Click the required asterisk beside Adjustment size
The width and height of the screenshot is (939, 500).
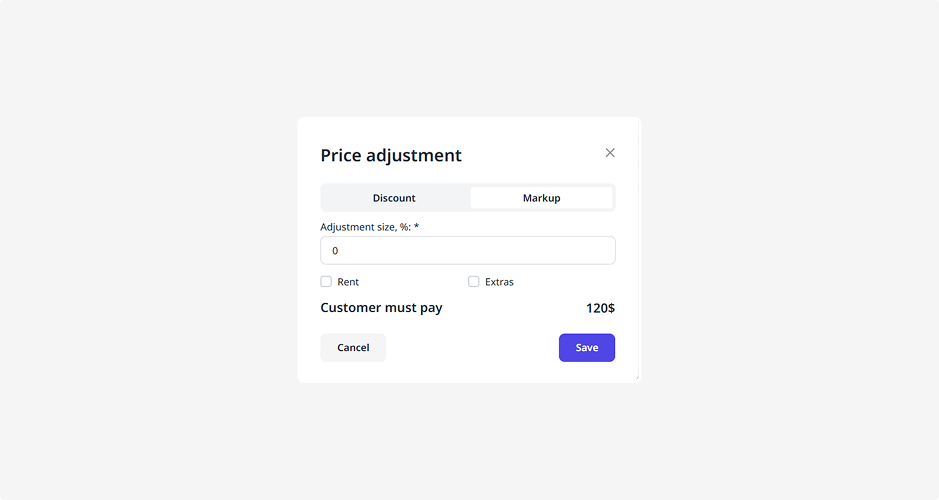417,227
